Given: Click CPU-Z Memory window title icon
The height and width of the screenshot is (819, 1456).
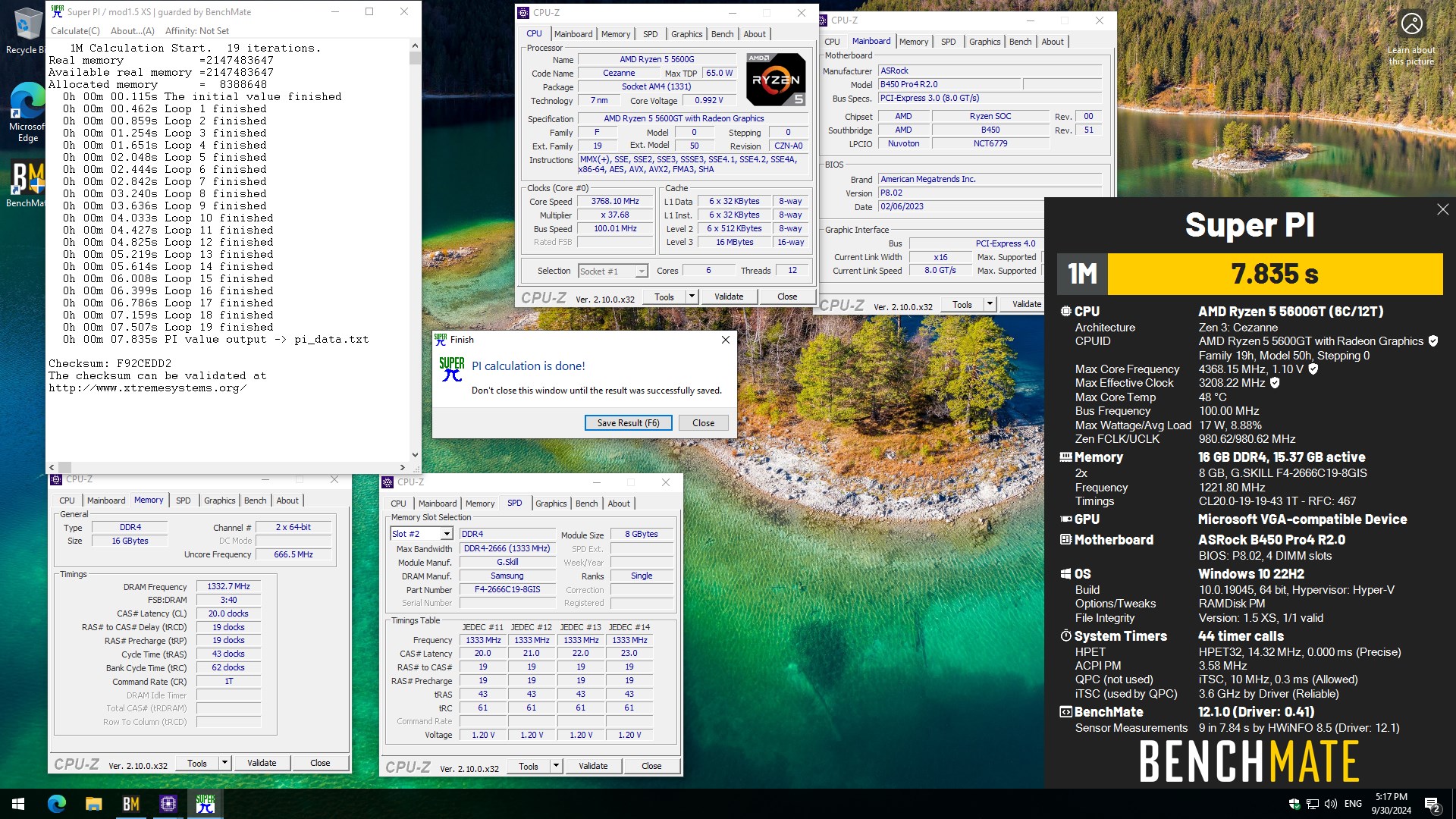Looking at the screenshot, I should click(56, 479).
